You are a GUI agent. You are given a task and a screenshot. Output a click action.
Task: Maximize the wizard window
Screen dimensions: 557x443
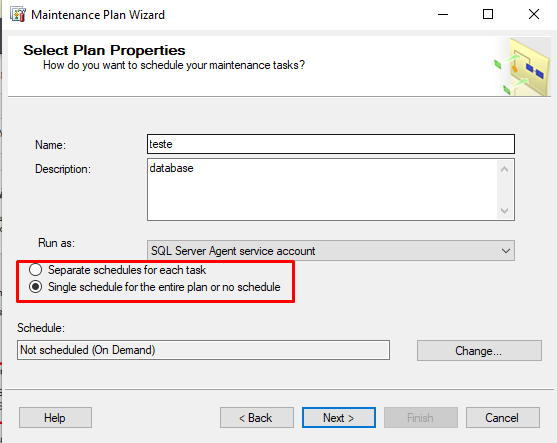click(x=488, y=15)
